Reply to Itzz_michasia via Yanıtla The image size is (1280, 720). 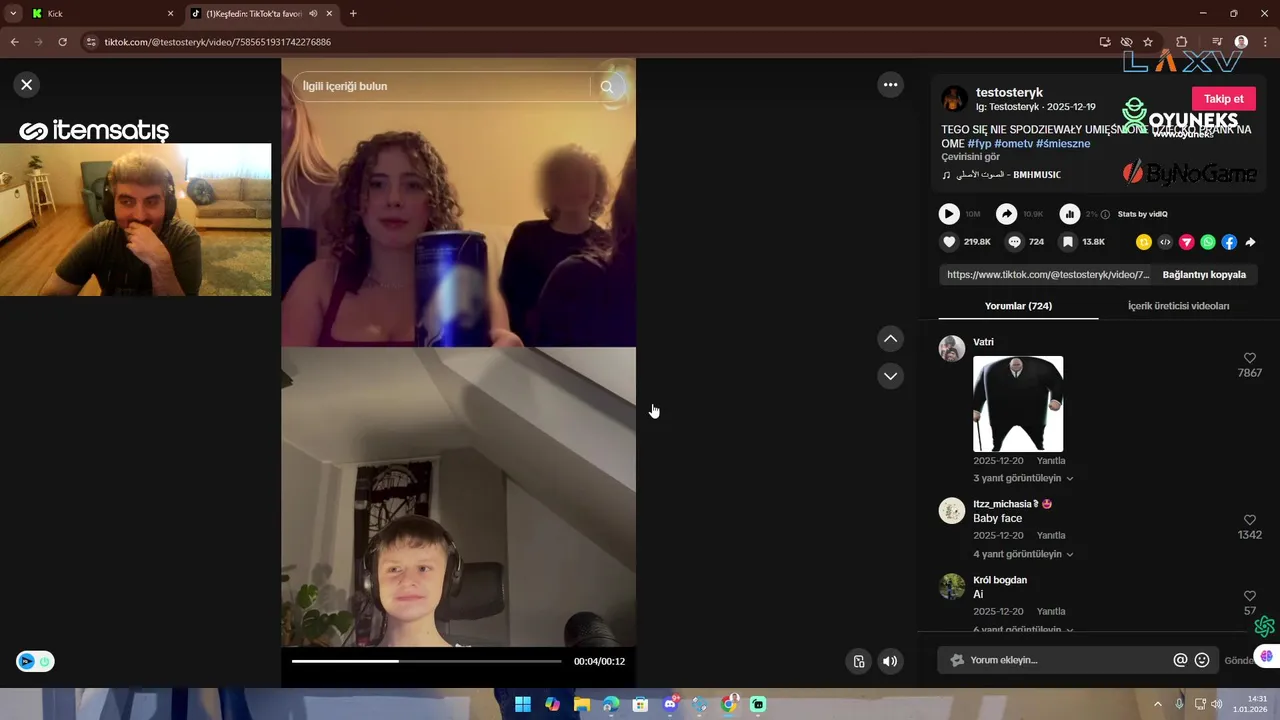[x=1051, y=535]
